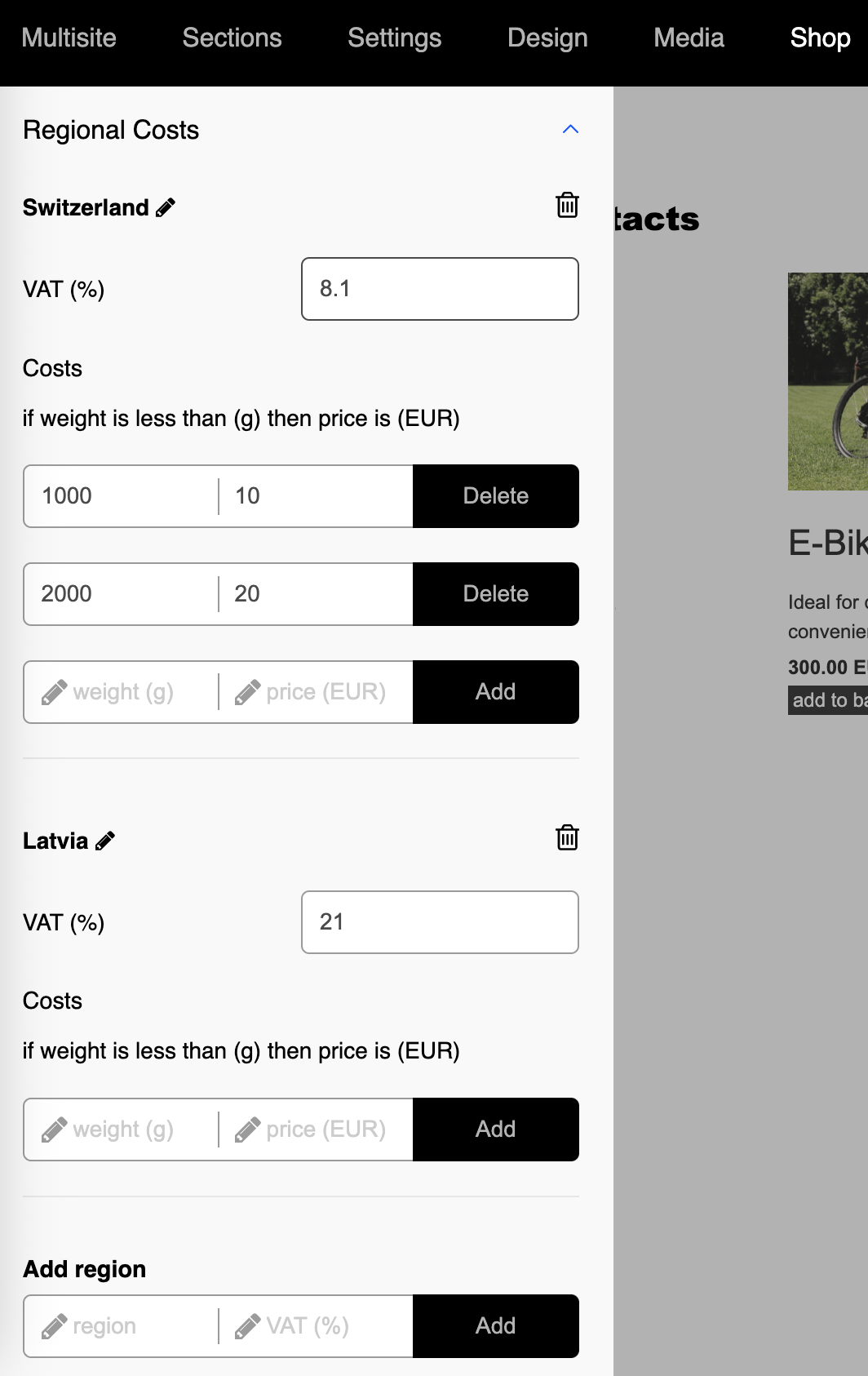Click the region name input field
The width and height of the screenshot is (868, 1376).
coord(121,1326)
